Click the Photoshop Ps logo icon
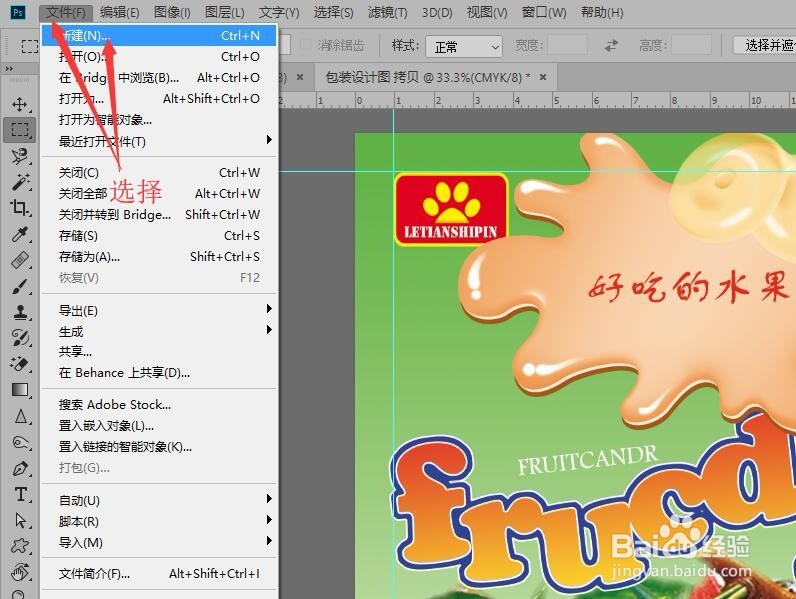This screenshot has height=599, width=796. click(x=17, y=12)
